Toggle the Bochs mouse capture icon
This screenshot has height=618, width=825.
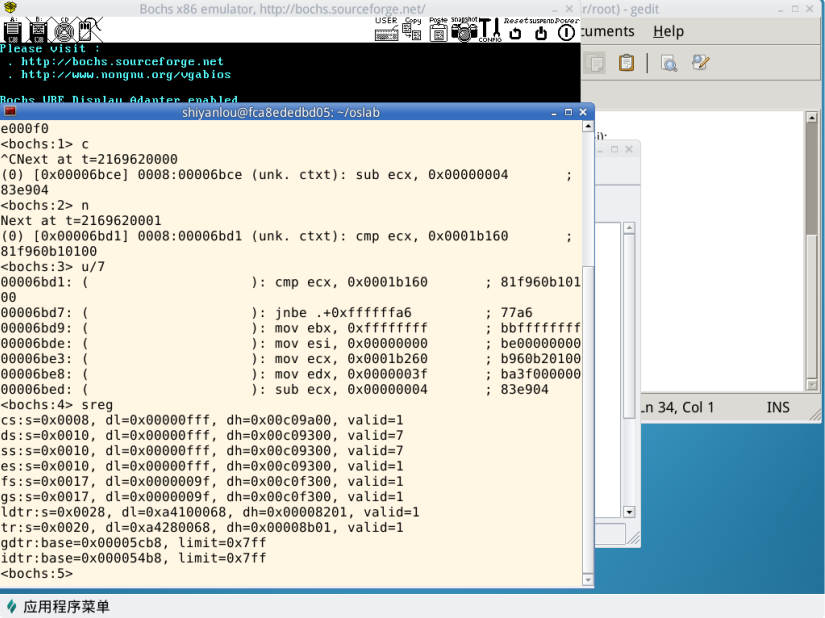[88, 28]
